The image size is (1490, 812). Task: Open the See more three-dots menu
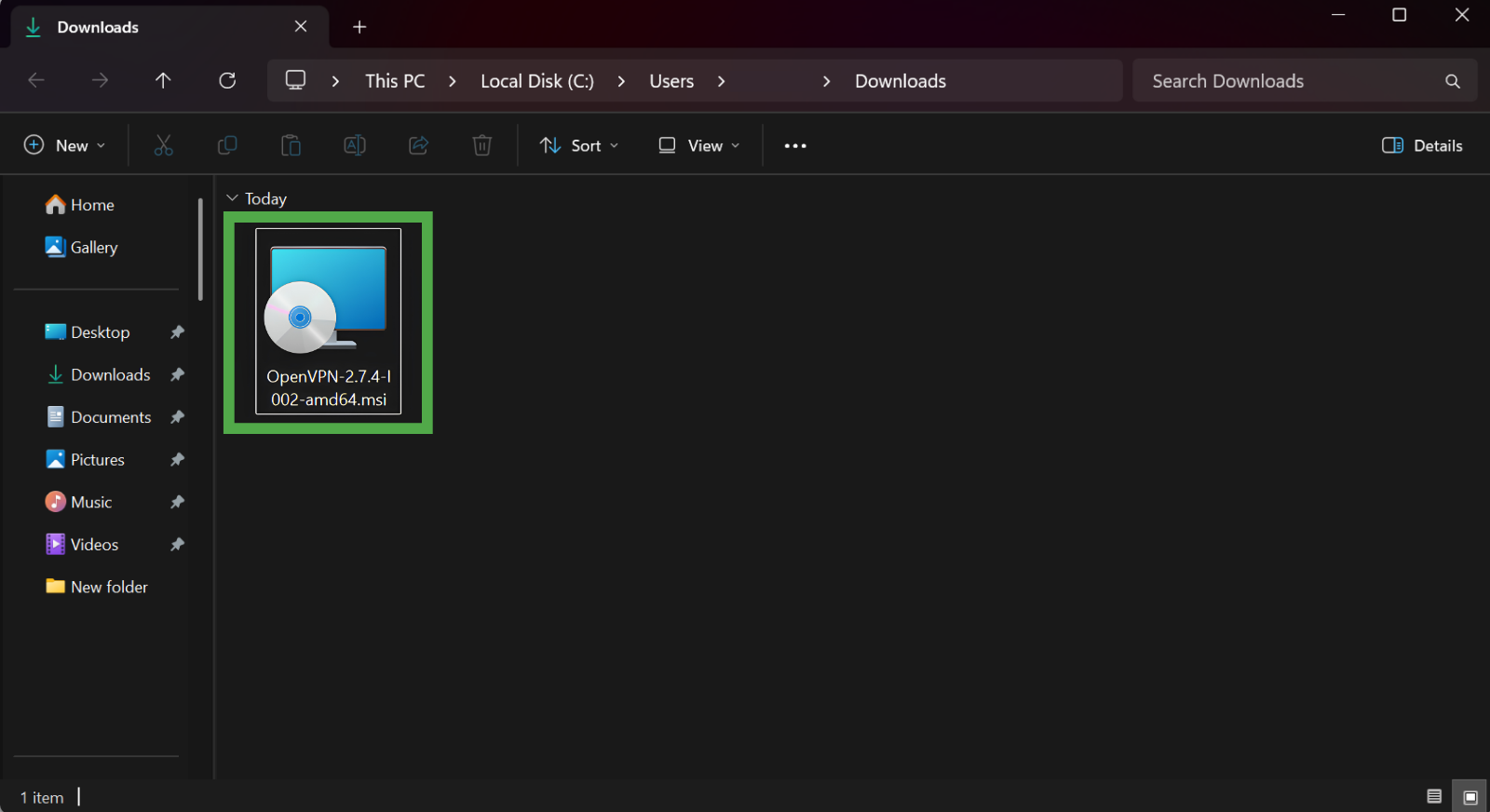[795, 145]
